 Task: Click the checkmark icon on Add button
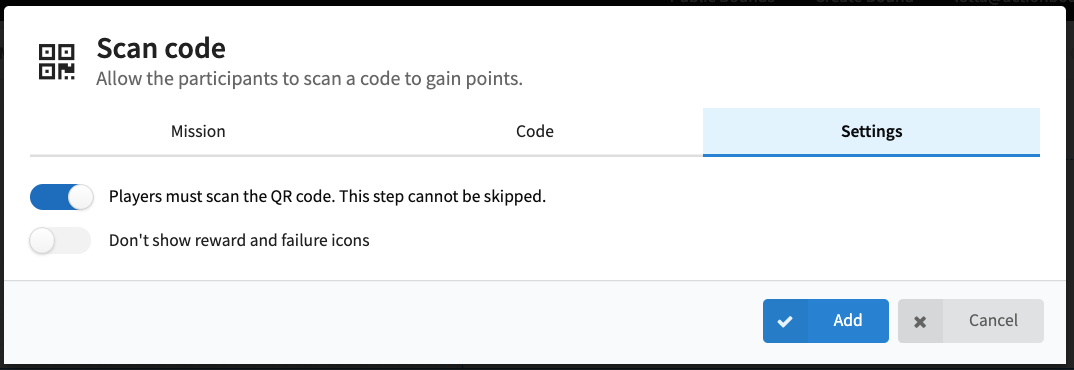[786, 321]
